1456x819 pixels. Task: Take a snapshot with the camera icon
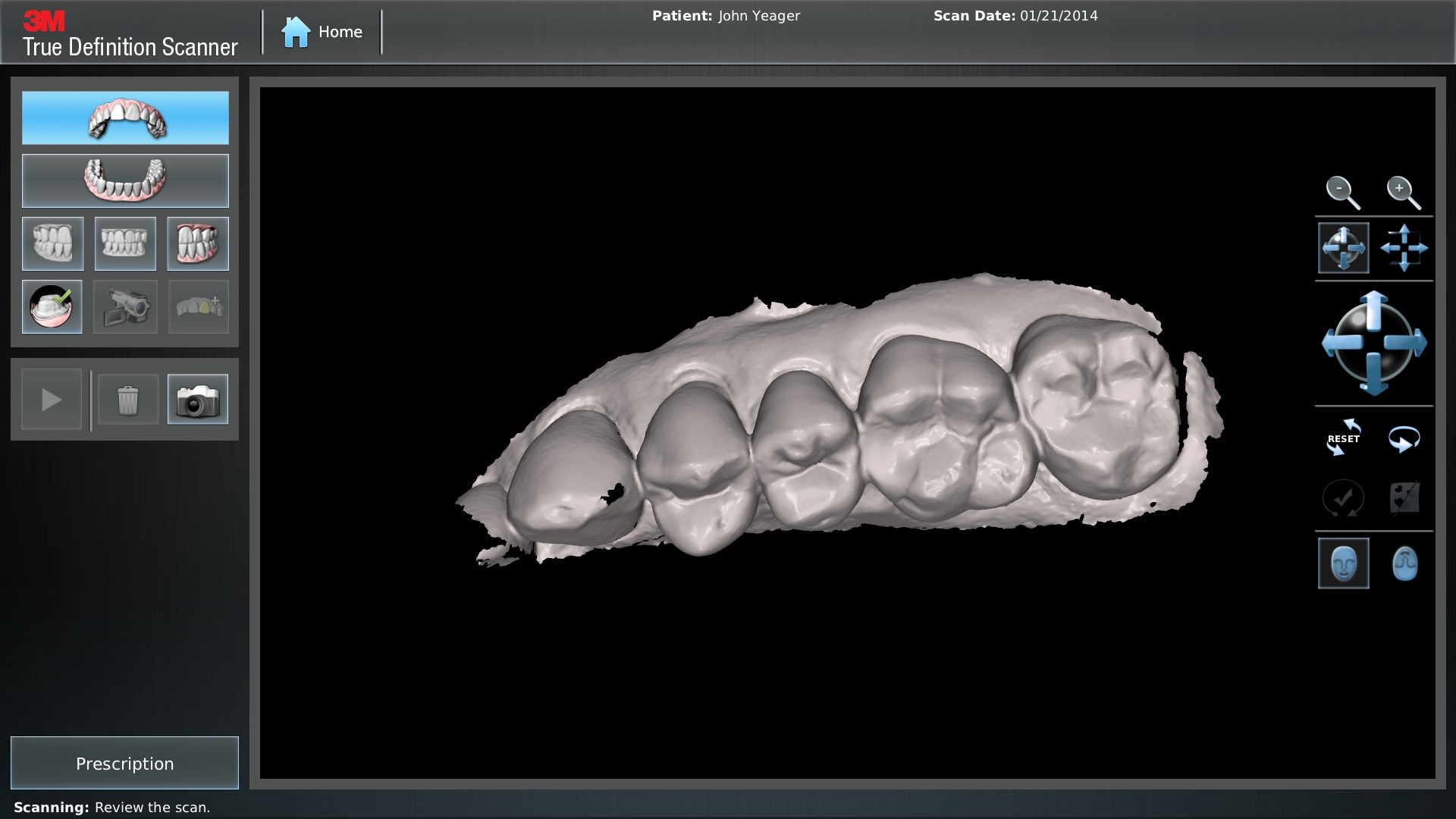point(198,400)
